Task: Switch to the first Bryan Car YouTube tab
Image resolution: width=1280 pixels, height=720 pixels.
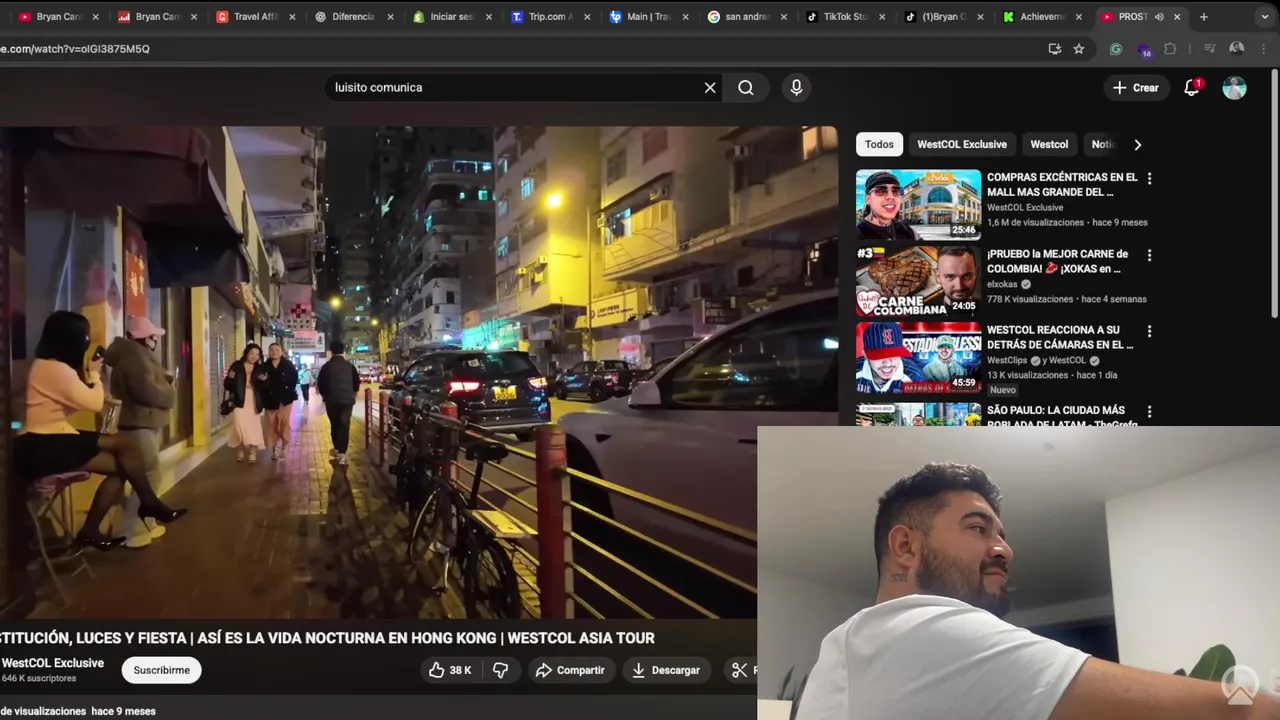Action: click(56, 17)
